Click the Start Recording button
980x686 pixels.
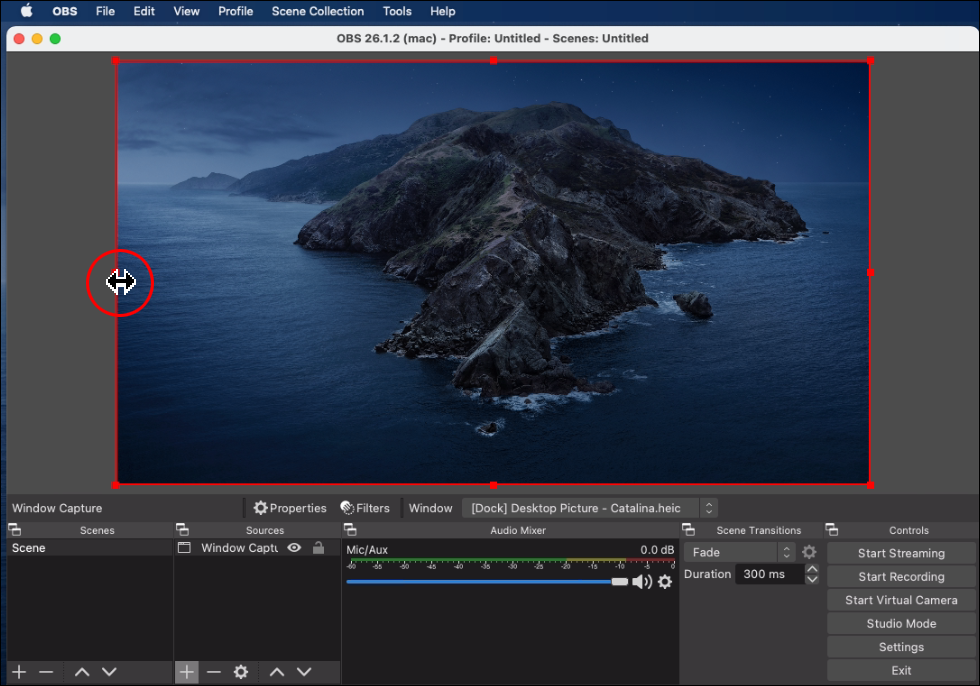(900, 577)
